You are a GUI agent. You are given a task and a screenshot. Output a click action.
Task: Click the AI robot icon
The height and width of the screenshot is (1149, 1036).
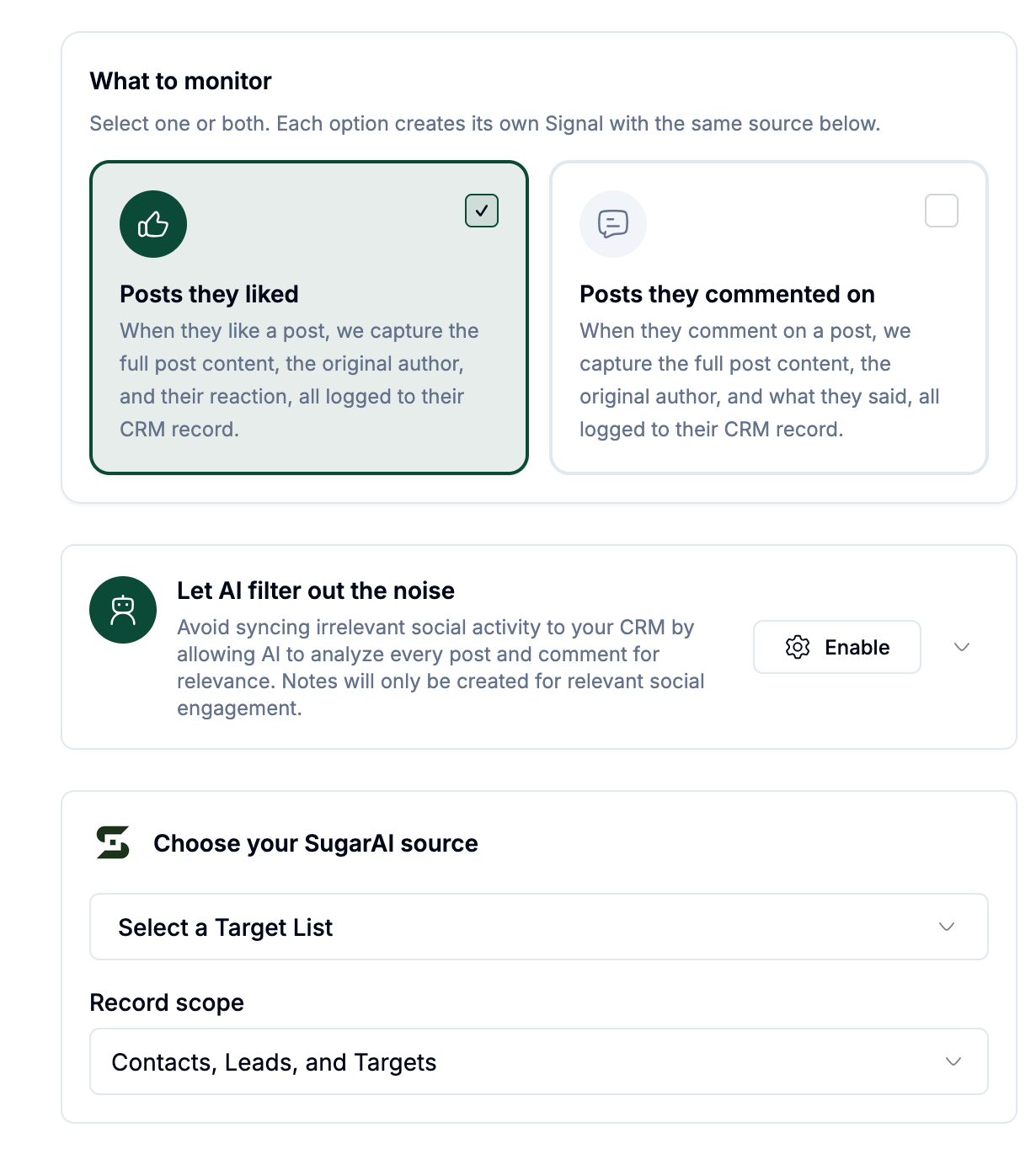tap(123, 610)
